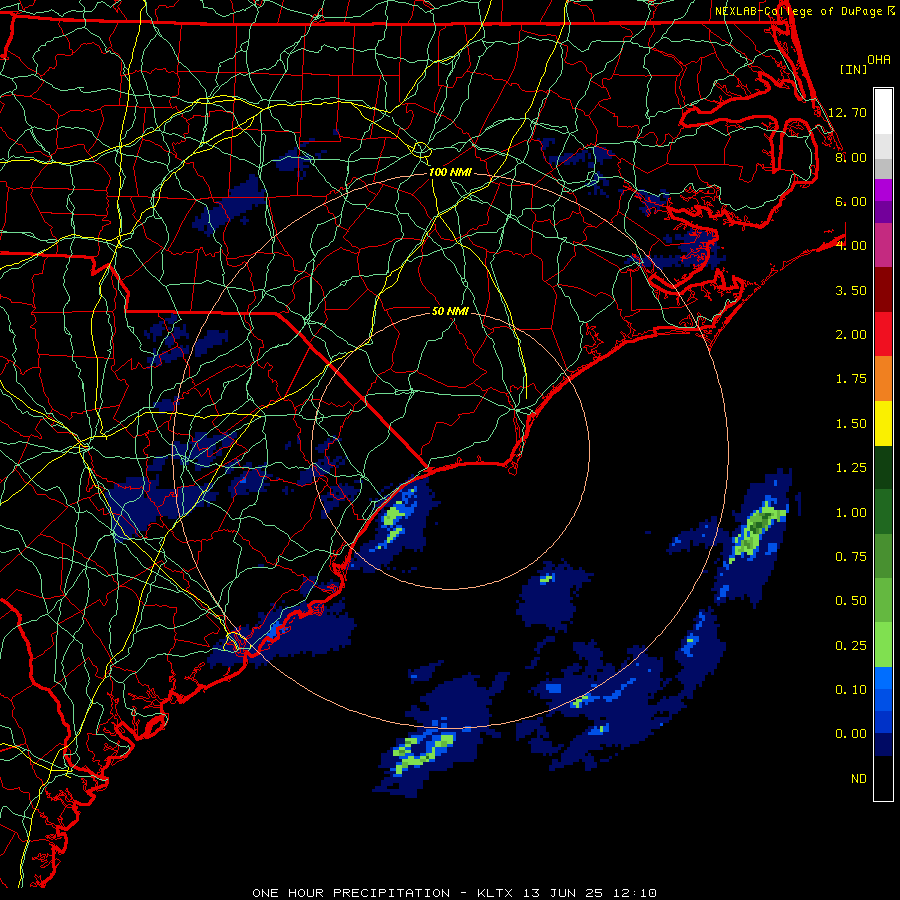The image size is (900, 900).
Task: Click the 0.25 legend value
Action: [851, 646]
